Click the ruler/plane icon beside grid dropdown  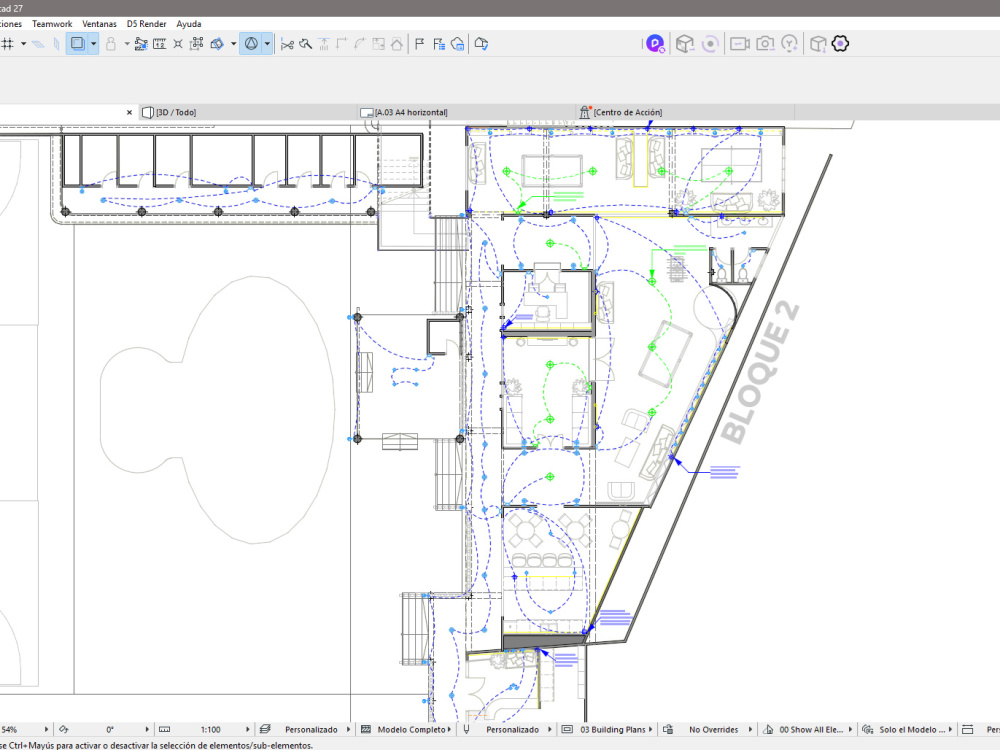point(38,44)
